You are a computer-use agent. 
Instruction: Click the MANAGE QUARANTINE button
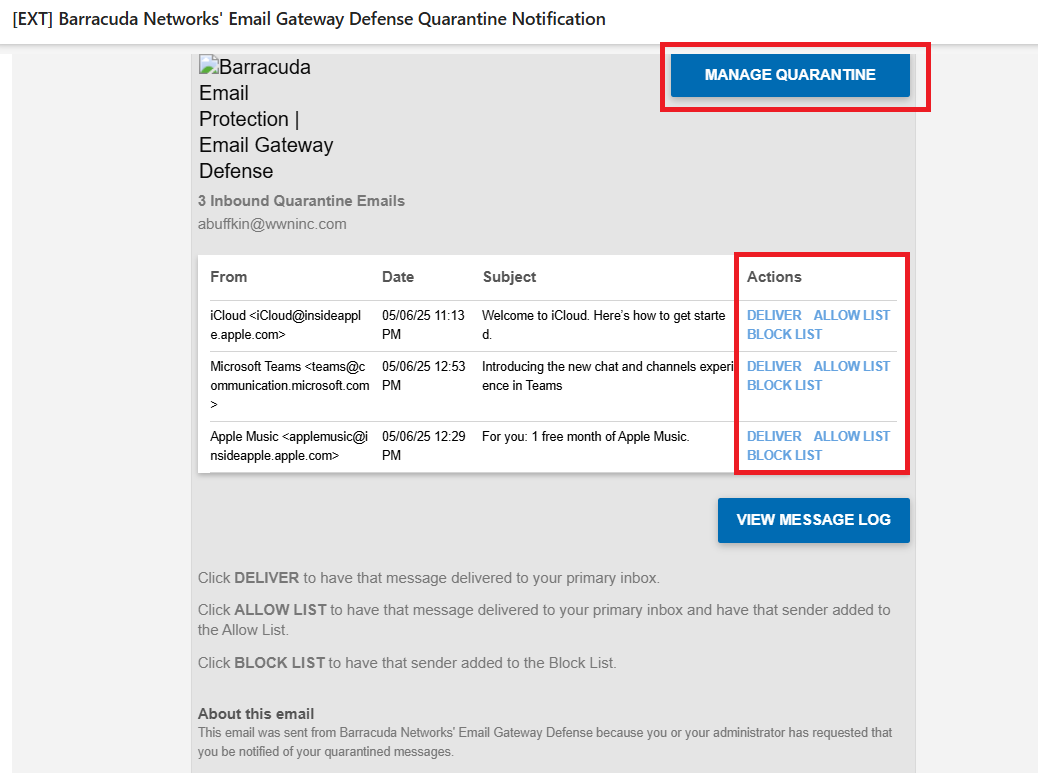click(790, 75)
